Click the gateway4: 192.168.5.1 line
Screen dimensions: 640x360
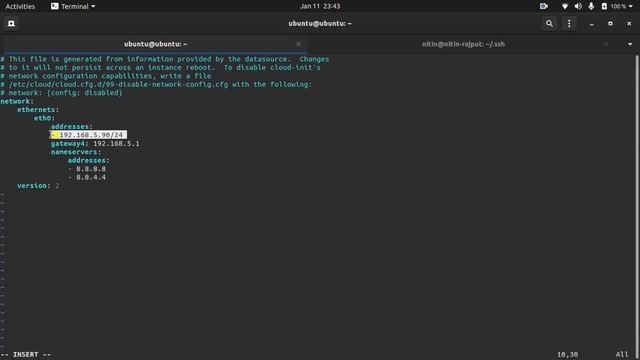click(95, 144)
